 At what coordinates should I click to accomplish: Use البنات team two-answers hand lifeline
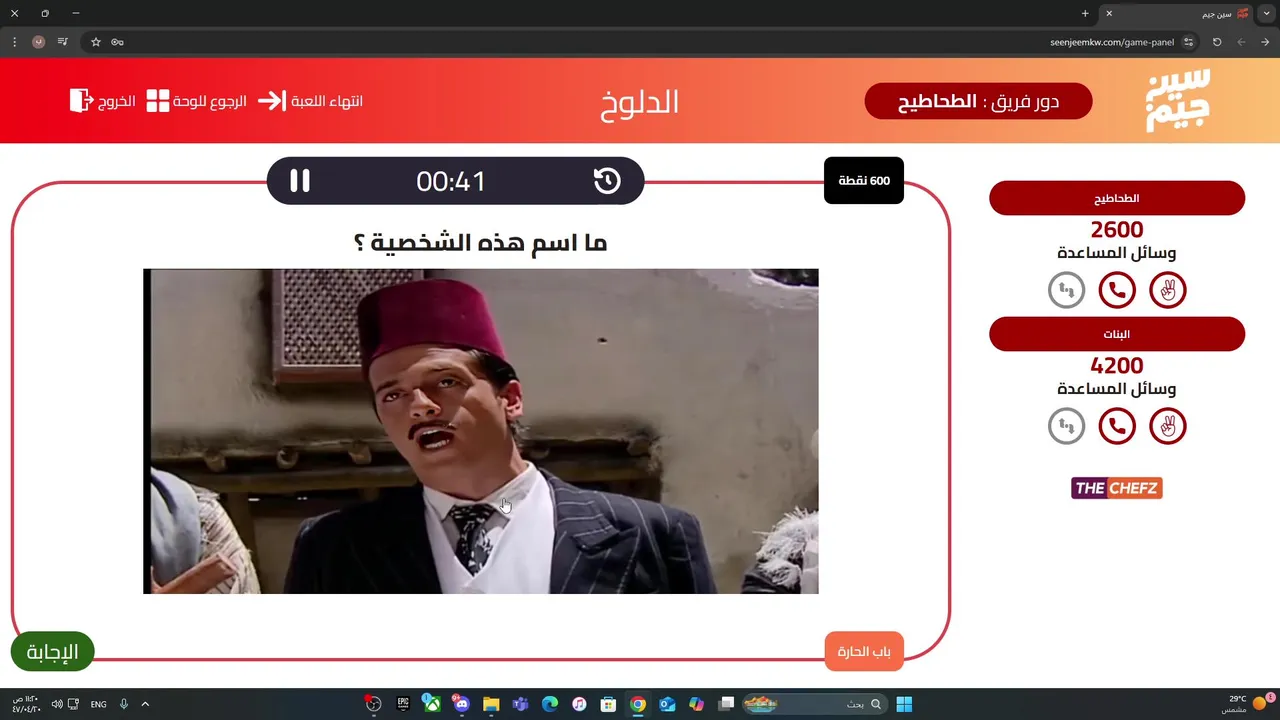point(1168,426)
